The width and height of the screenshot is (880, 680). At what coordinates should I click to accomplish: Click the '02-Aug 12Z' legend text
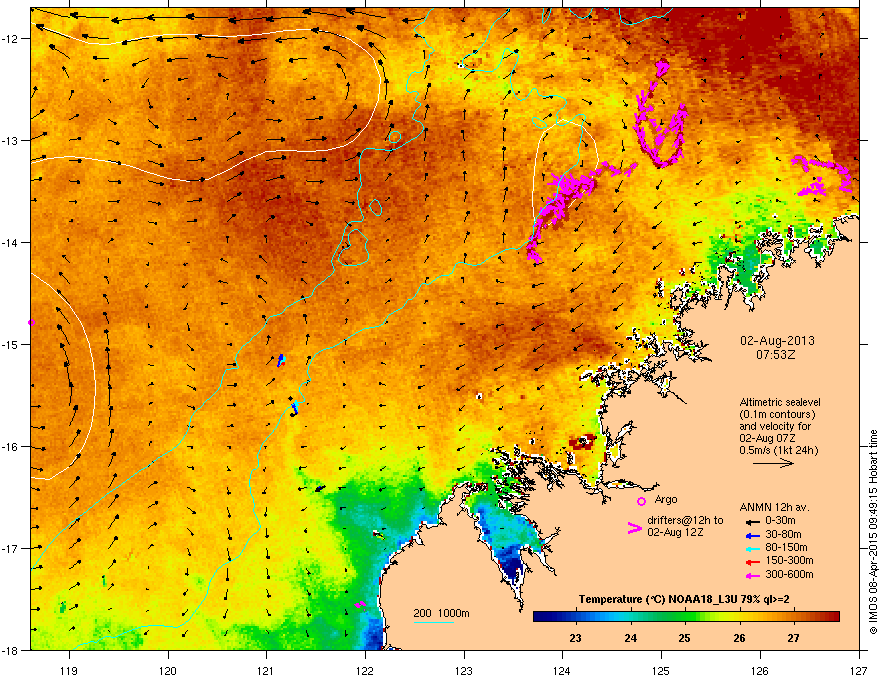click(x=675, y=532)
